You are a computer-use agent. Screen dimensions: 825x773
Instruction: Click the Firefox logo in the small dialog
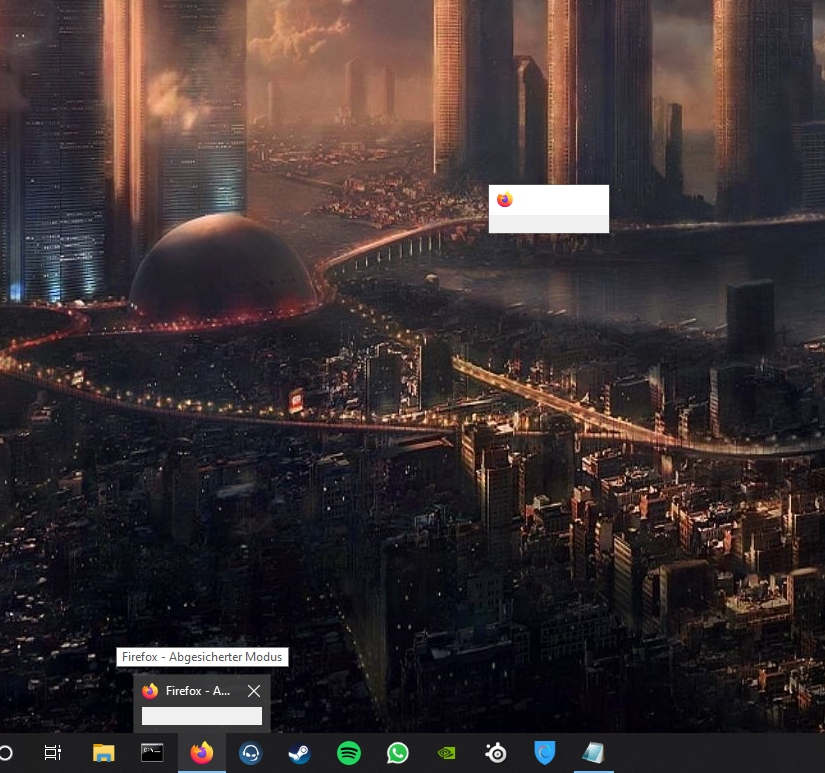[x=504, y=200]
